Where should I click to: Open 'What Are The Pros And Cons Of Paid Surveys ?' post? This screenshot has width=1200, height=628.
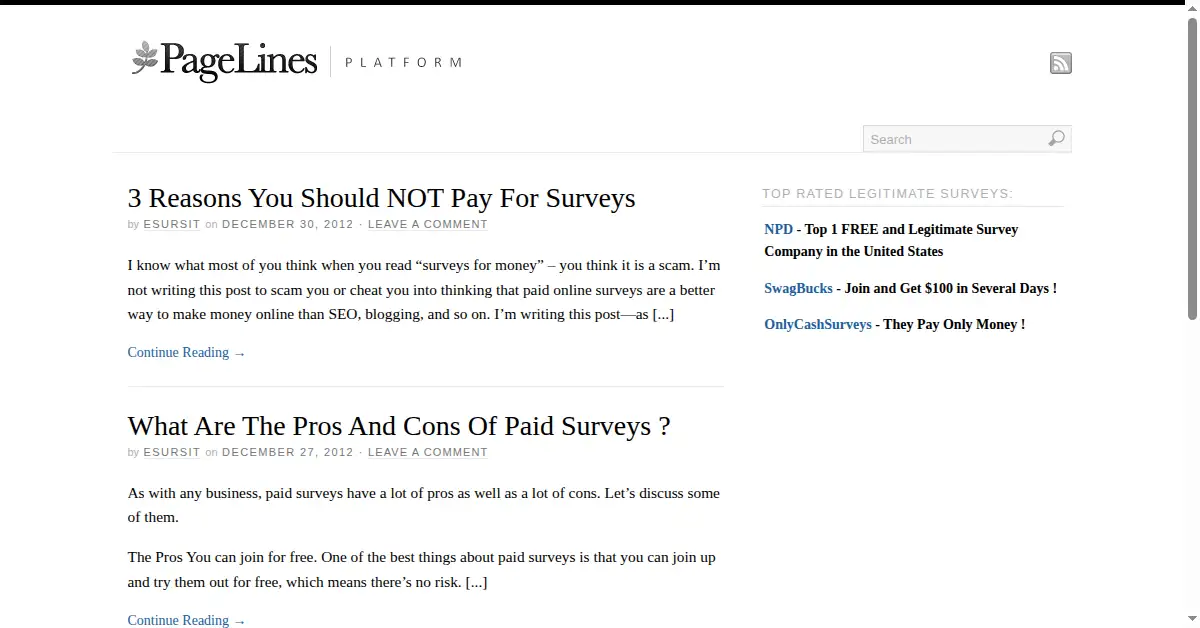coord(399,426)
